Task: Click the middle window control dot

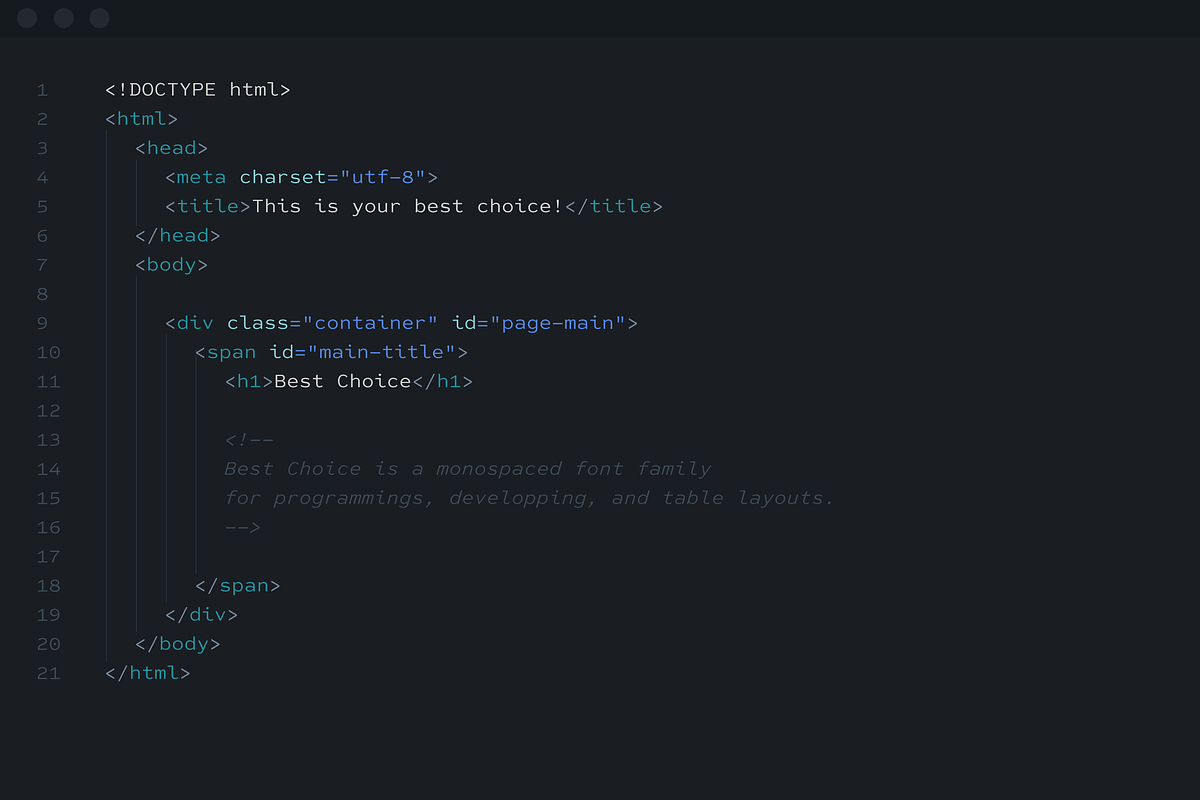Action: [64, 18]
